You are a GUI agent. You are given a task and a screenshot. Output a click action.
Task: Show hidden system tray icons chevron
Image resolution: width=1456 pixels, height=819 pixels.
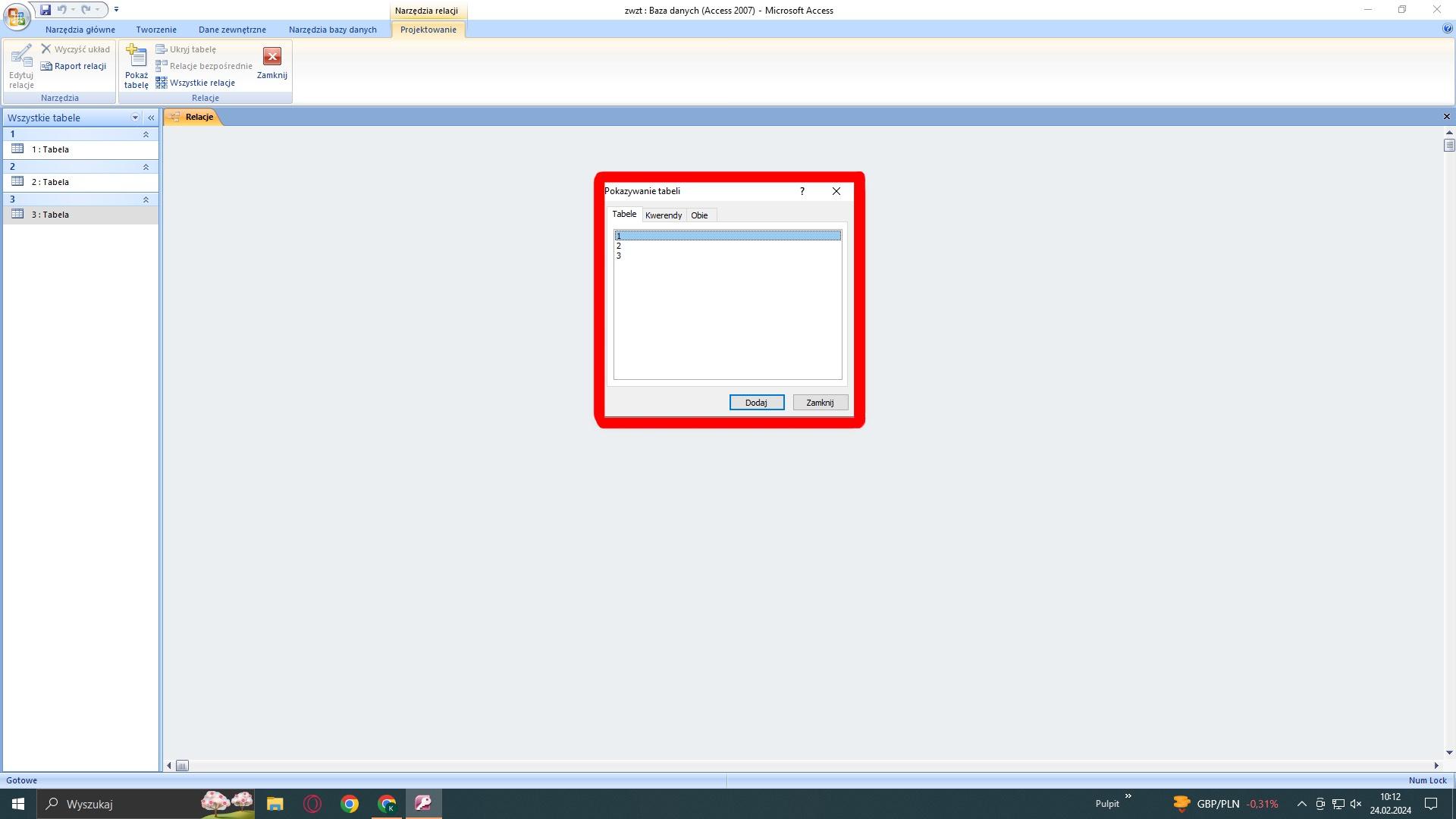[x=1302, y=804]
